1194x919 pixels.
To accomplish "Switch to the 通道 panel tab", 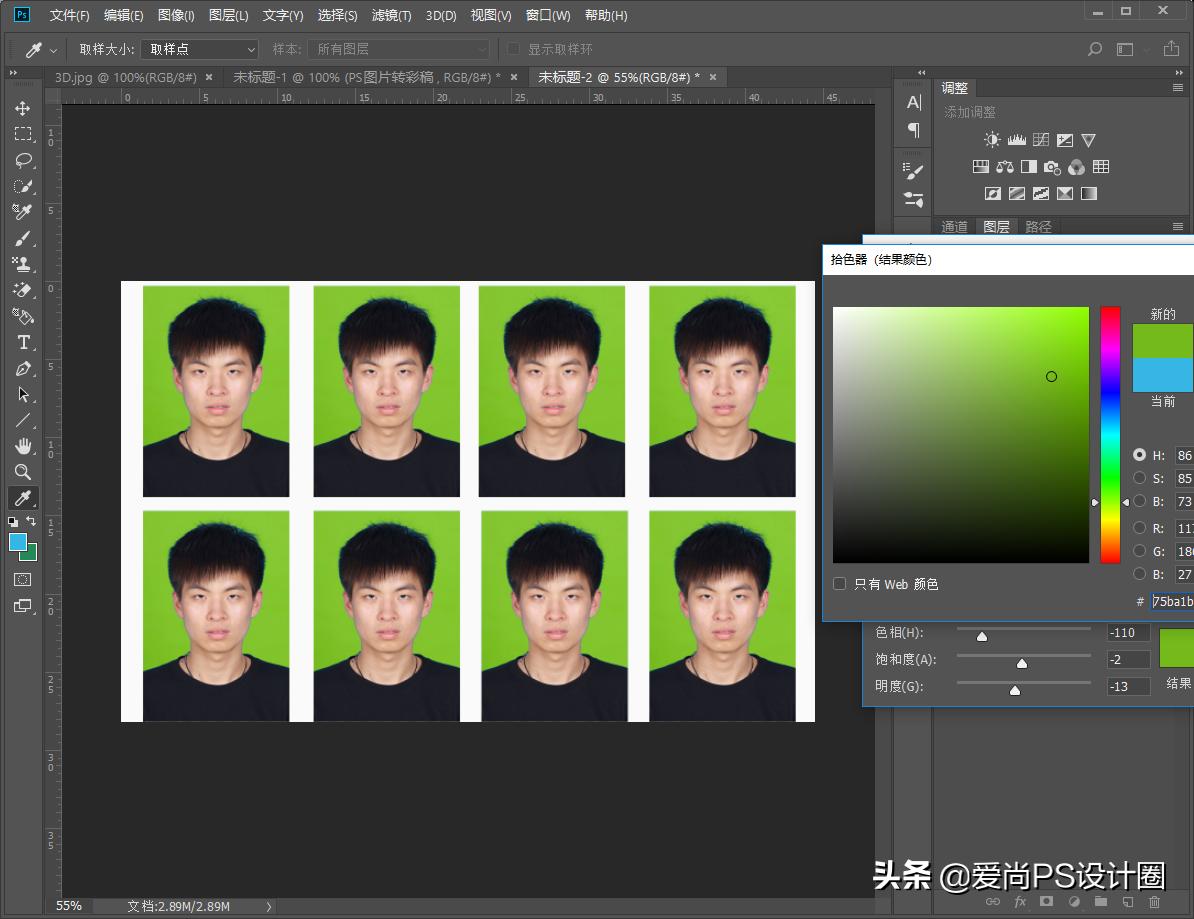I will 954,227.
